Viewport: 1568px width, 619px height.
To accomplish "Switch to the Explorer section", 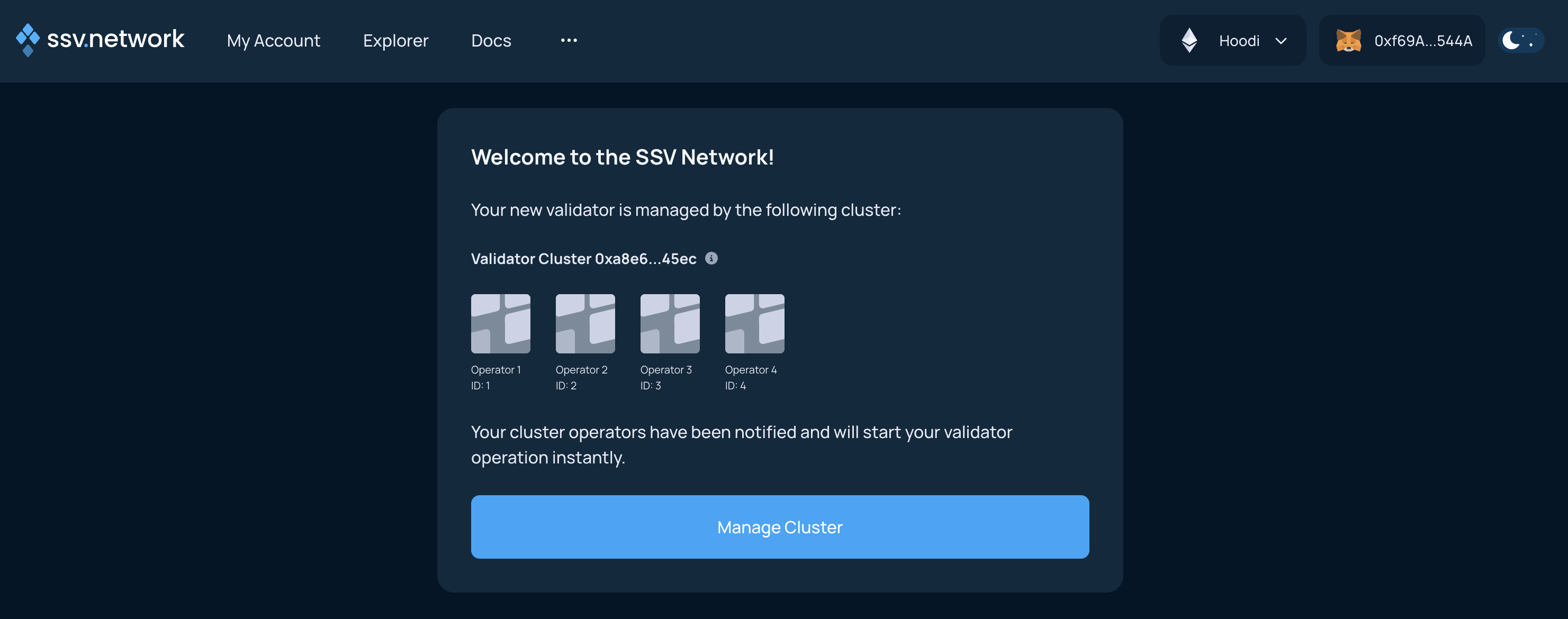I will pos(395,40).
